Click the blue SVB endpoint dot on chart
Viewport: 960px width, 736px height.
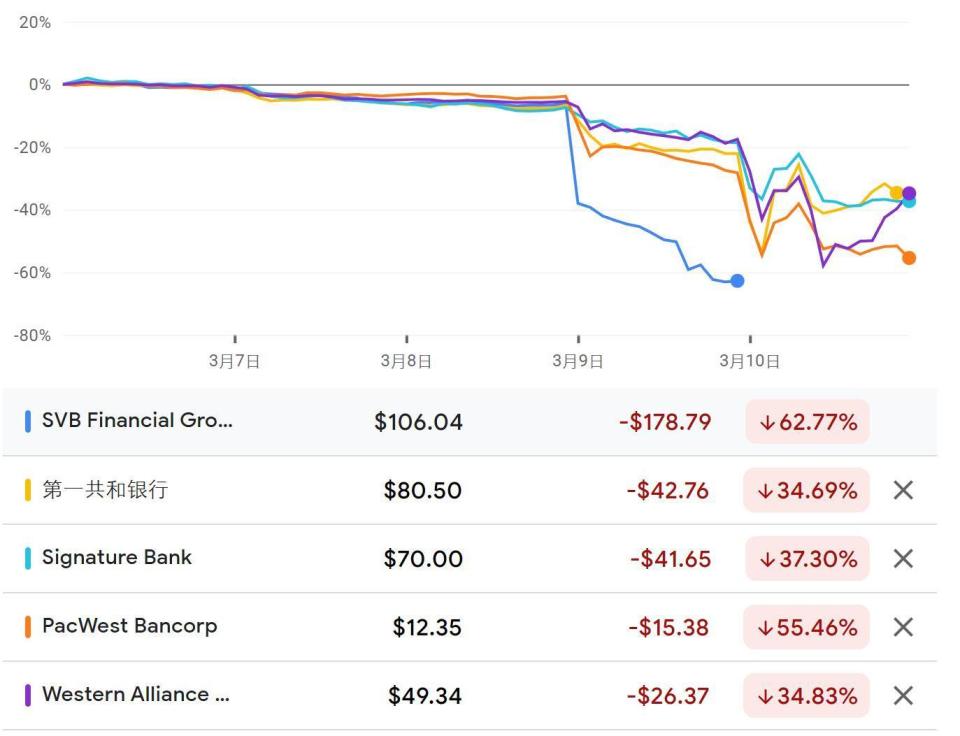(737, 281)
